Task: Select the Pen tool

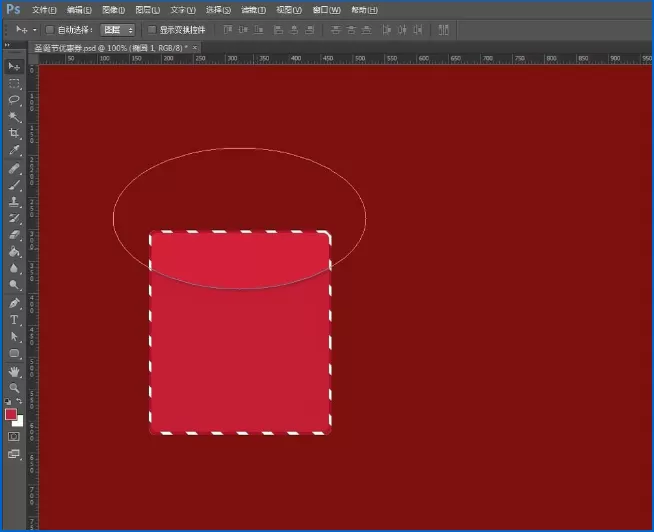Action: pyautogui.click(x=14, y=303)
